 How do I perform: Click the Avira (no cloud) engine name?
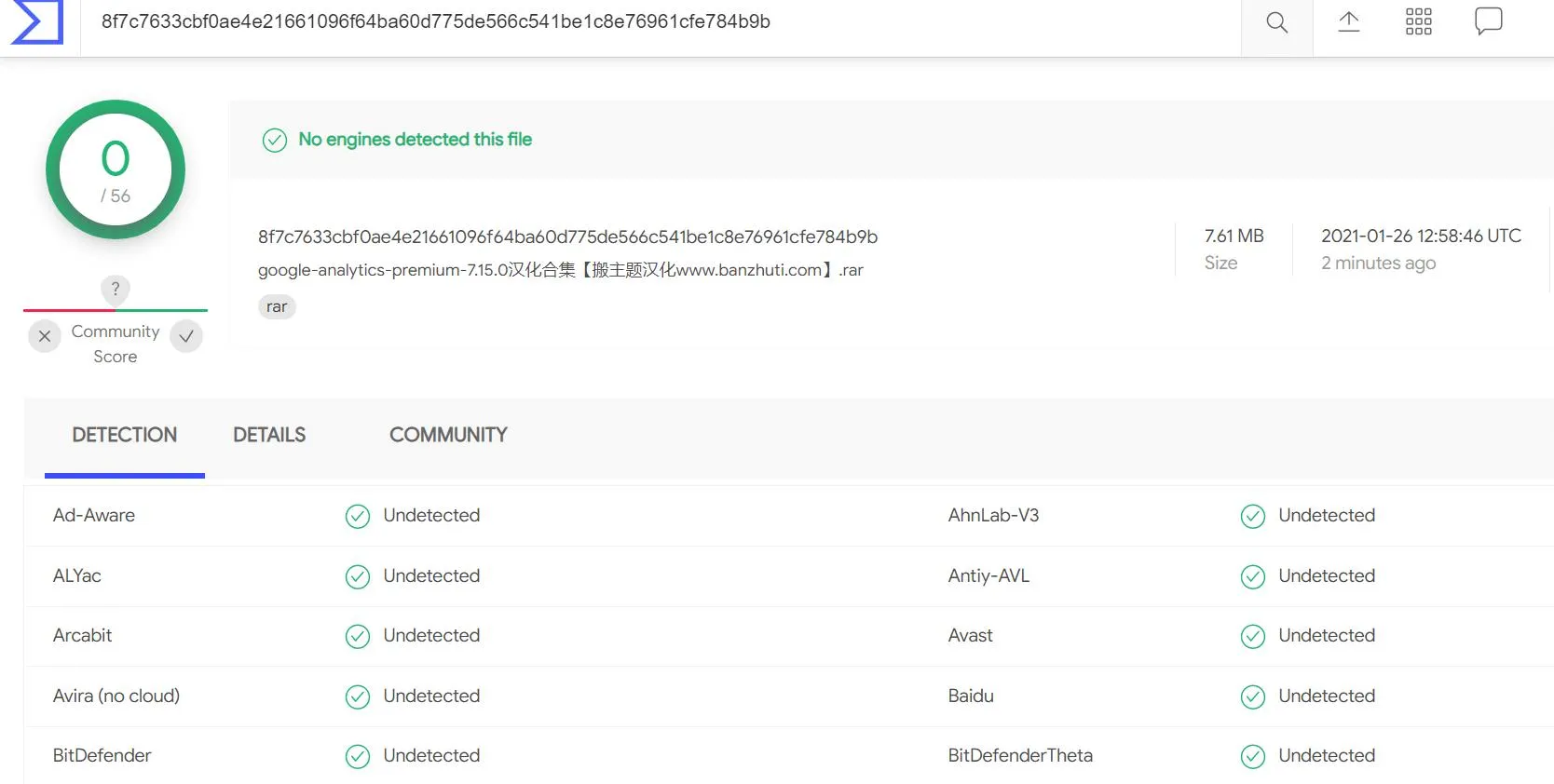[116, 696]
